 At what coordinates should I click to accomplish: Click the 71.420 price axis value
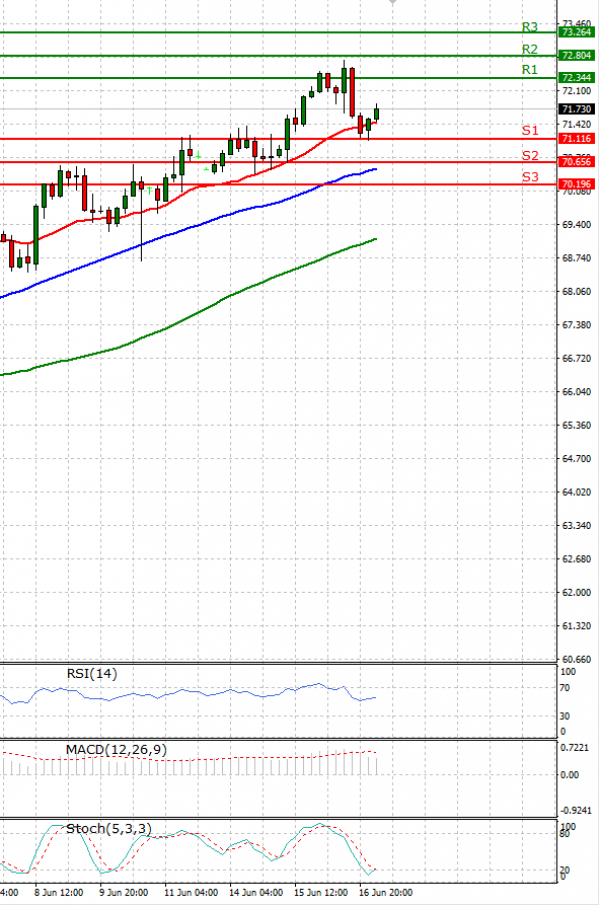576,124
